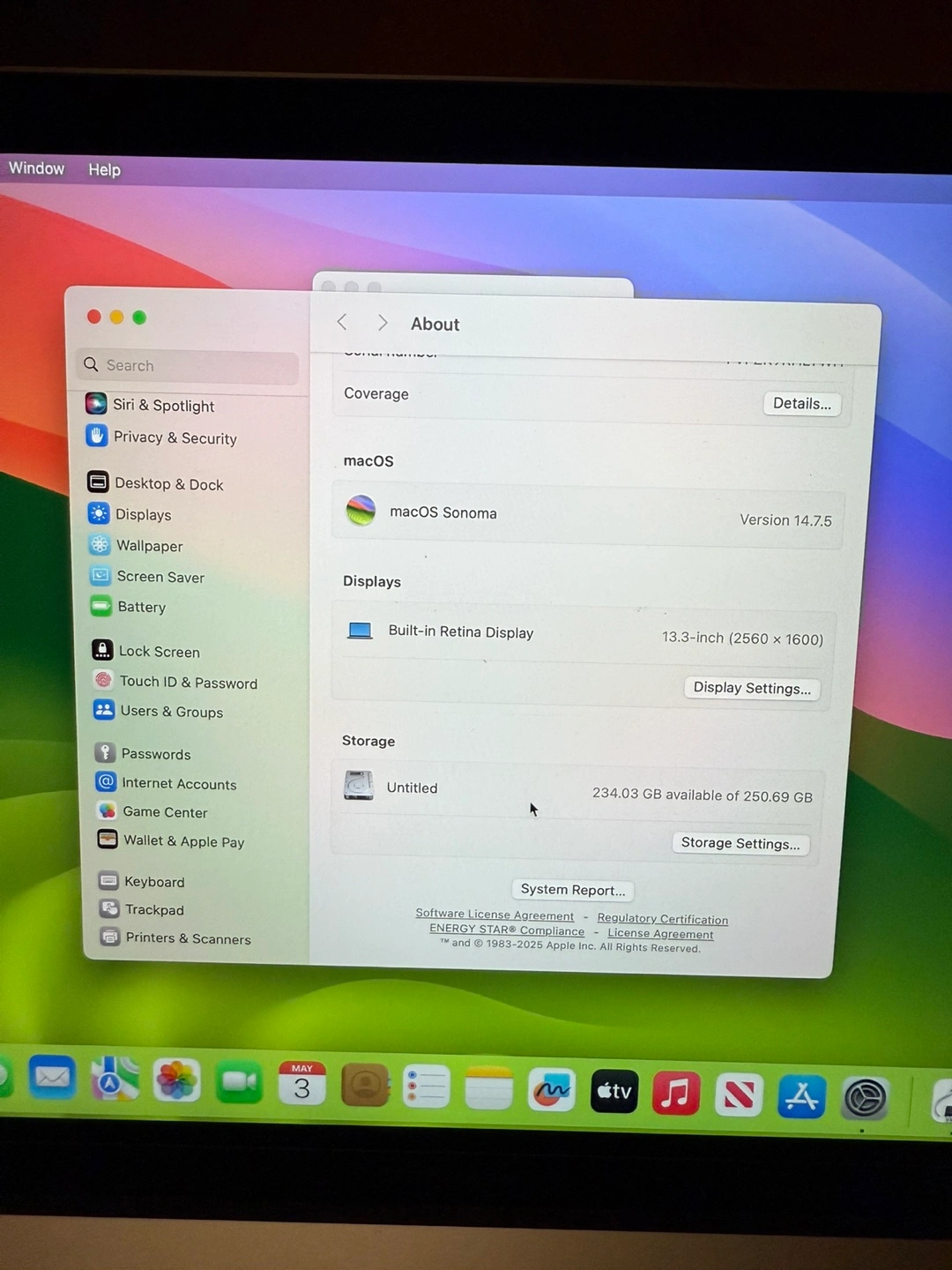The image size is (952, 1270).
Task: Launch Photos from the Dock
Action: point(177,1081)
